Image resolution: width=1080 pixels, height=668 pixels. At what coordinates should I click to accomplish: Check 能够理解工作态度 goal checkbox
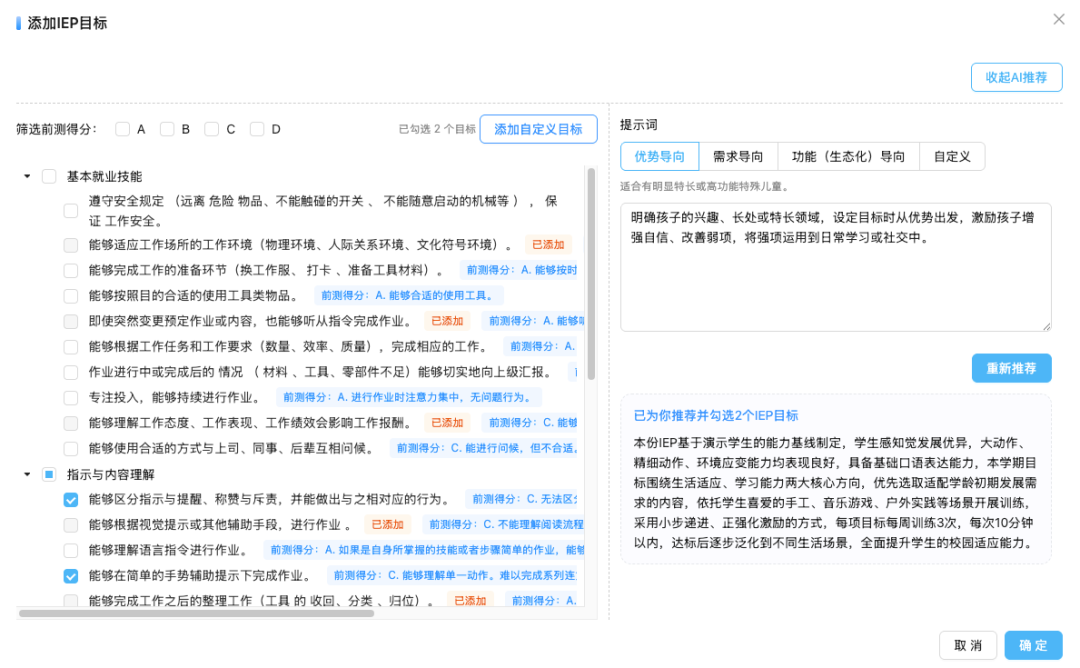click(71, 423)
